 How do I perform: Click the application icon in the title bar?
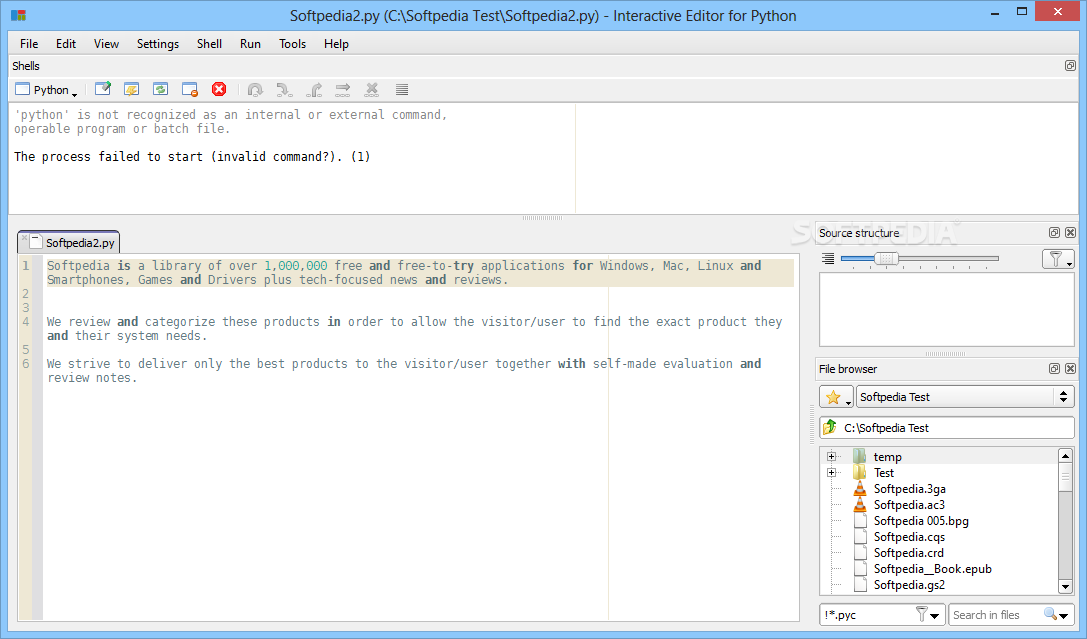19,15
